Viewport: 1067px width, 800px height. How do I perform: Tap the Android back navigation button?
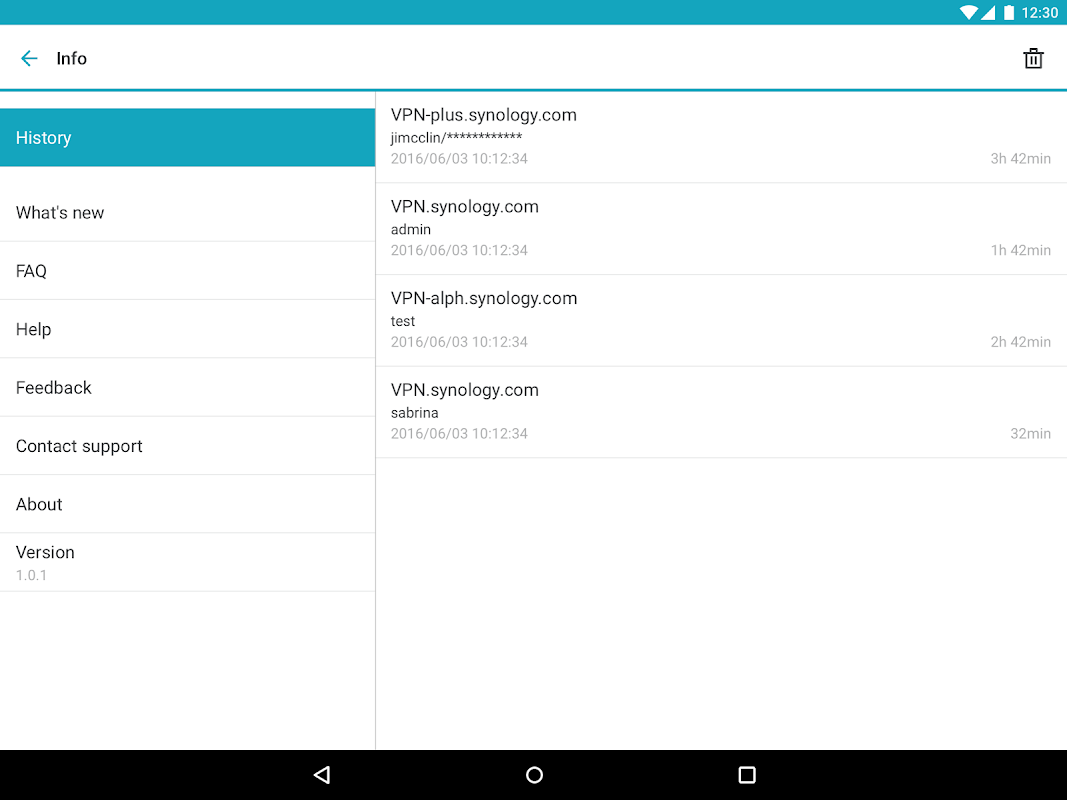click(x=322, y=775)
